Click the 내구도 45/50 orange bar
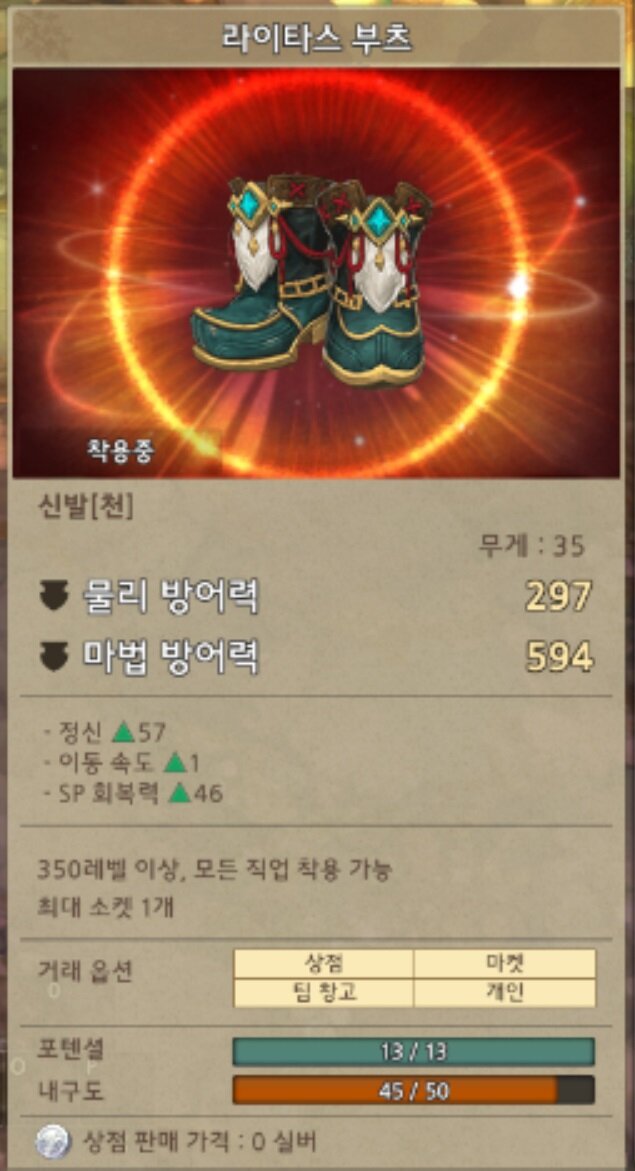 point(414,1090)
